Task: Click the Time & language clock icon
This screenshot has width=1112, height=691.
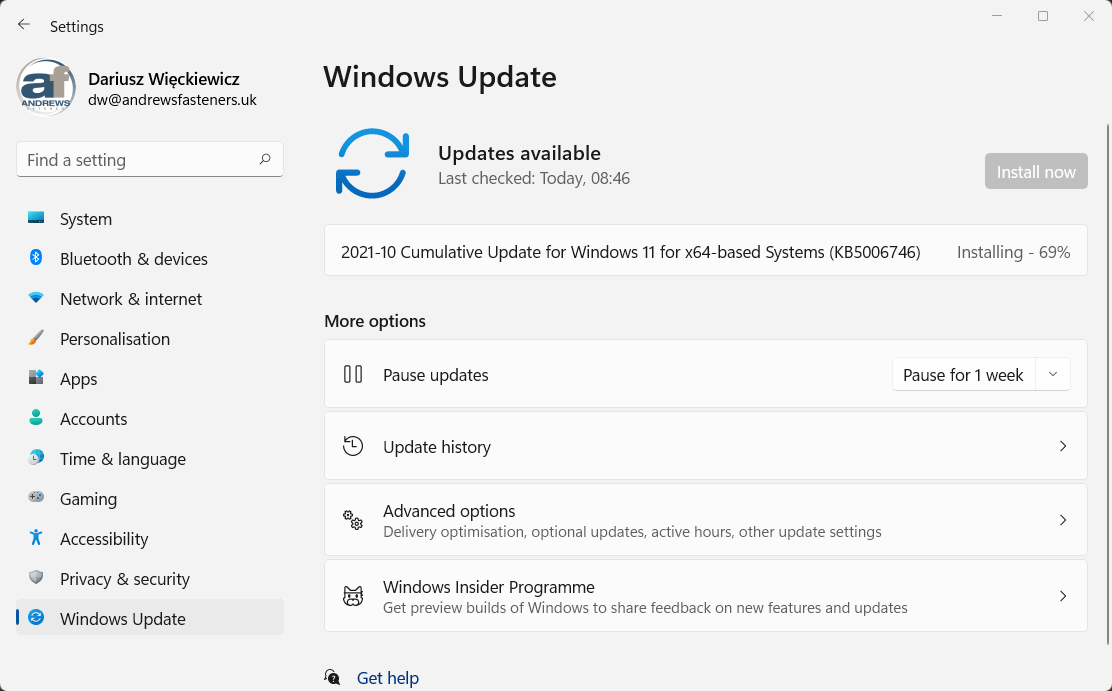Action: coord(36,458)
